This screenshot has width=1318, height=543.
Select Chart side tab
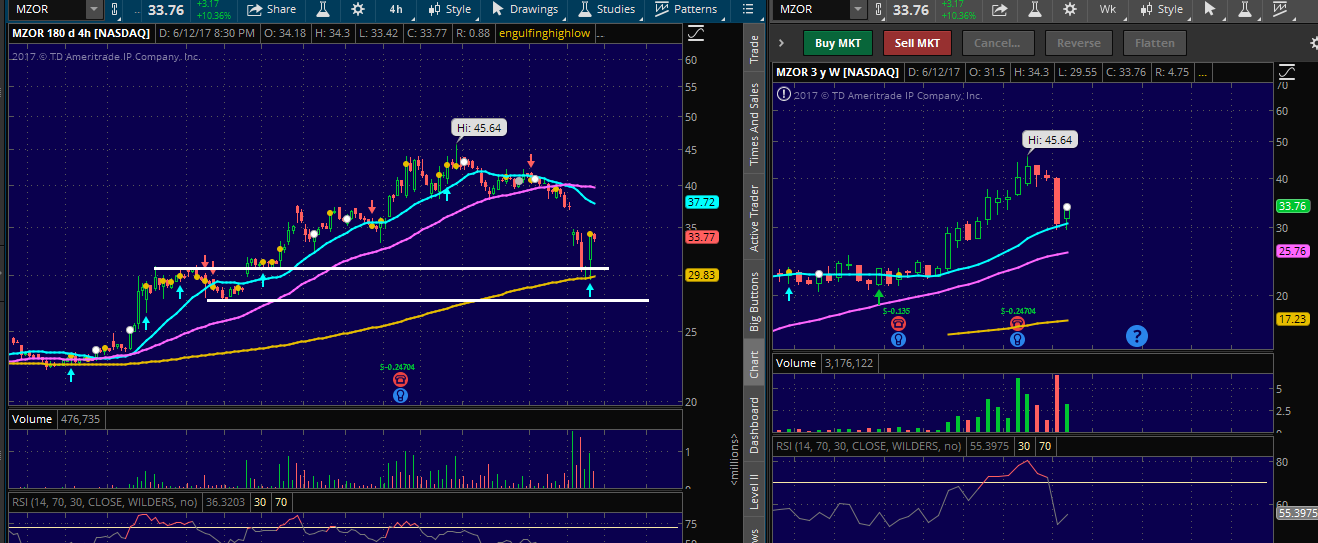(755, 365)
